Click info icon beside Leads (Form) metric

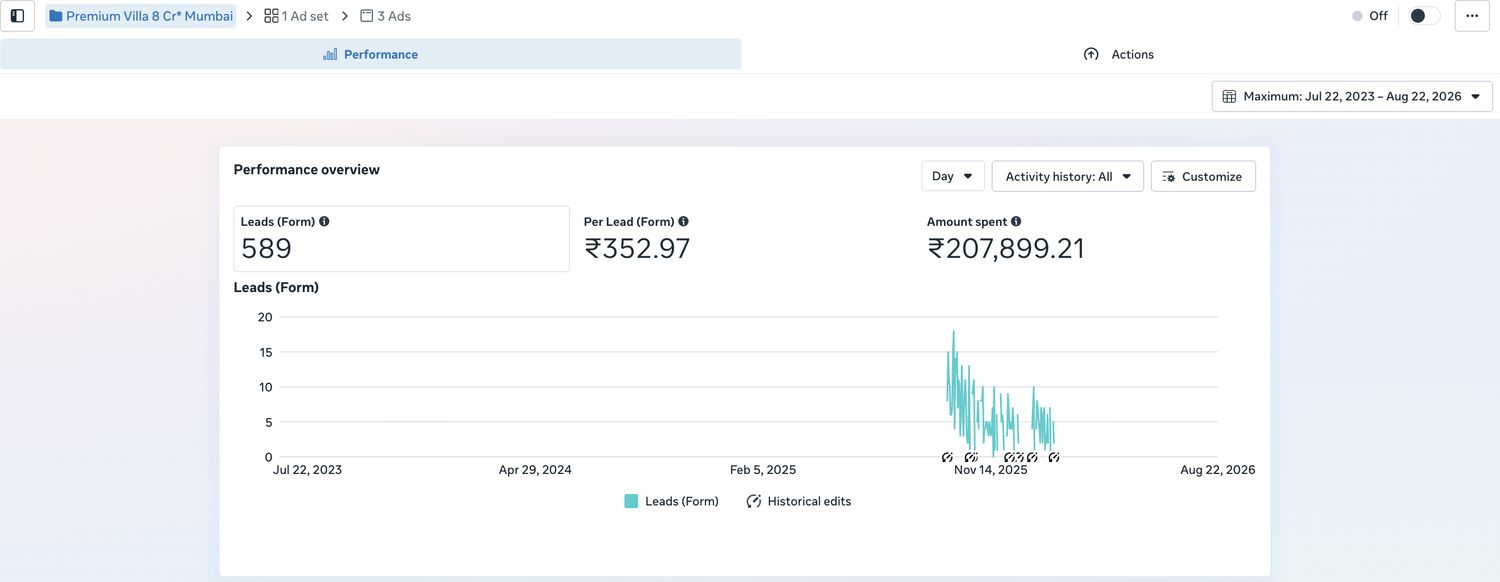point(324,222)
